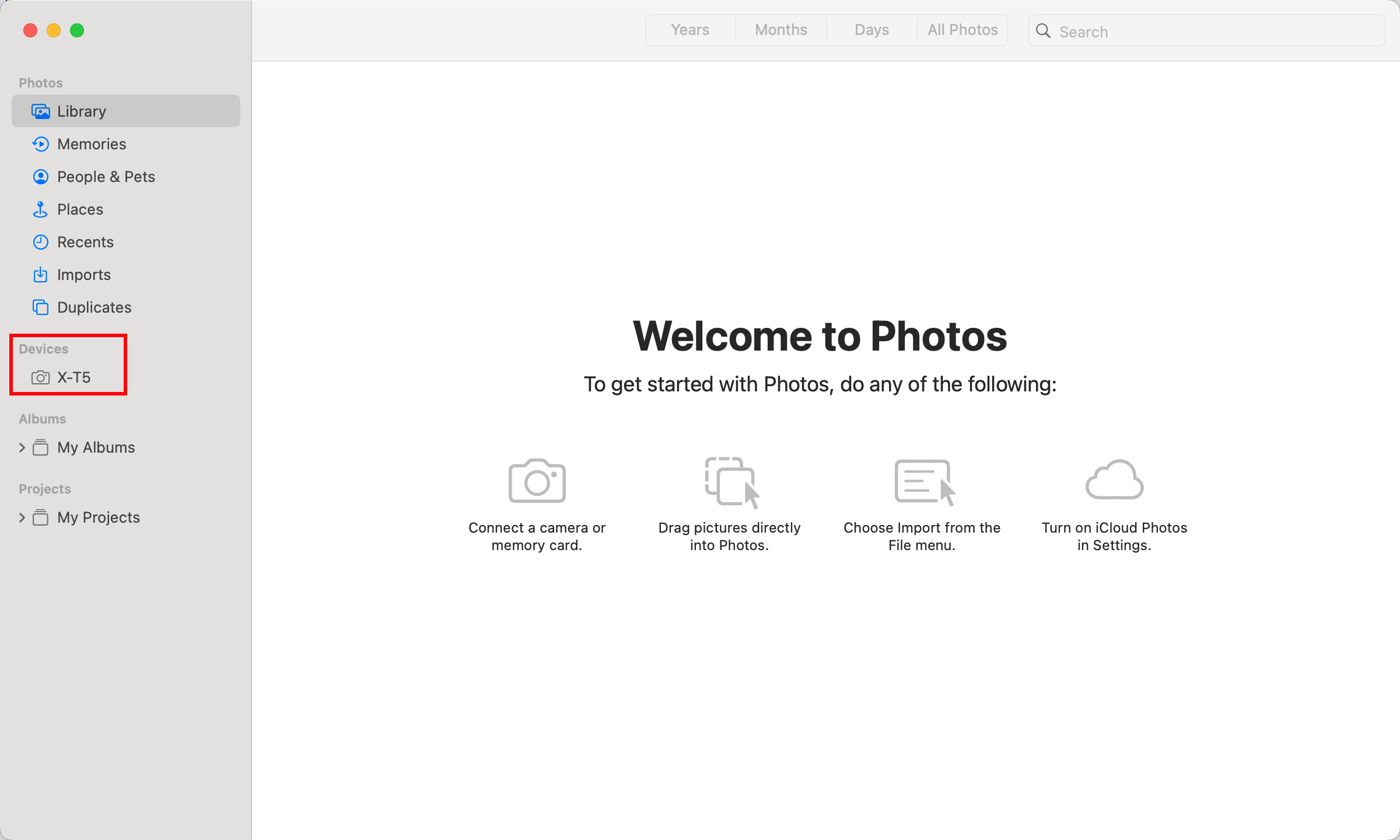The image size is (1400, 840).
Task: Select the X-T5 camera device
Action: (x=73, y=377)
